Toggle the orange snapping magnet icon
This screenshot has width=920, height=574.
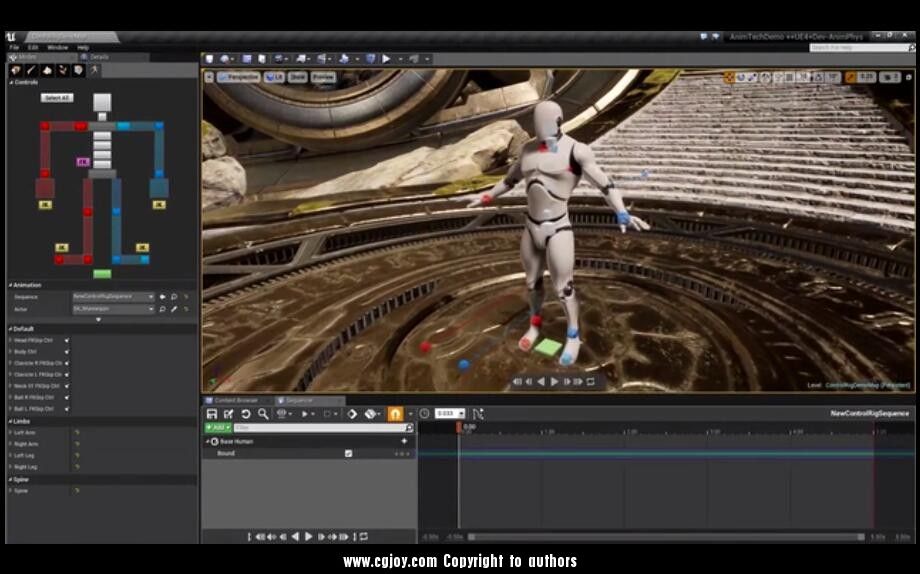pos(395,414)
